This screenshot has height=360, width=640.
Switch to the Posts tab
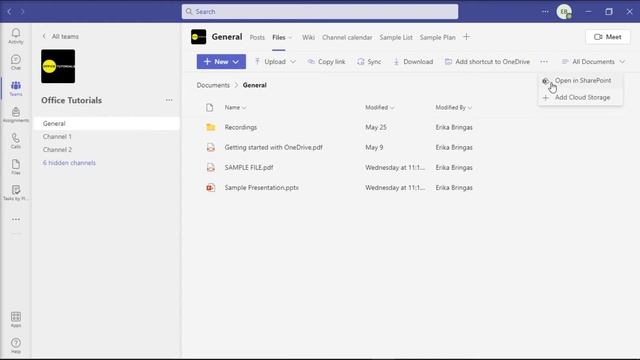pyautogui.click(x=257, y=37)
